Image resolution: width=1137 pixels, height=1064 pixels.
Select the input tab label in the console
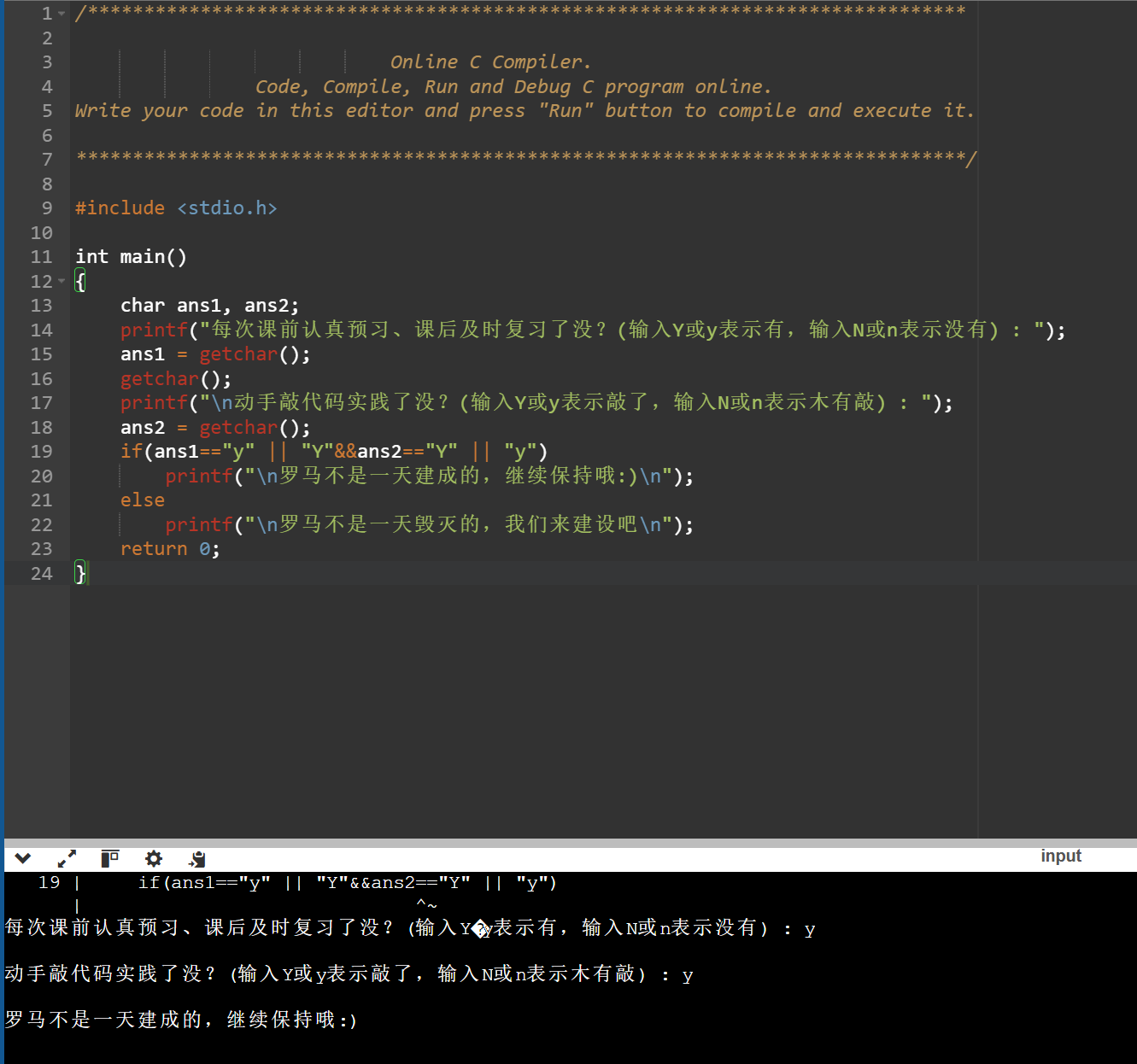click(1061, 856)
